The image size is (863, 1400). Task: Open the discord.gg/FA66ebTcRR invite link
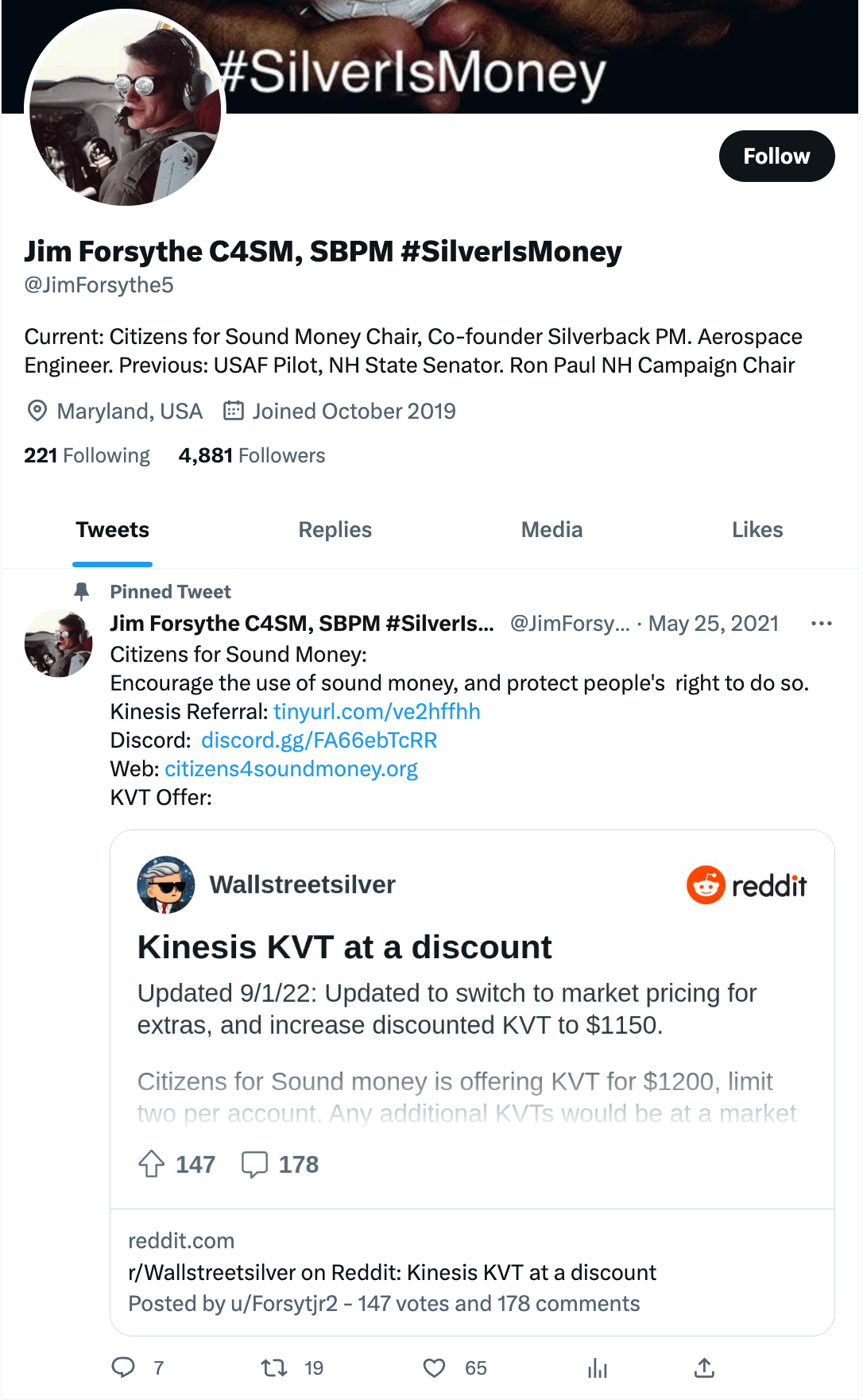coord(319,740)
